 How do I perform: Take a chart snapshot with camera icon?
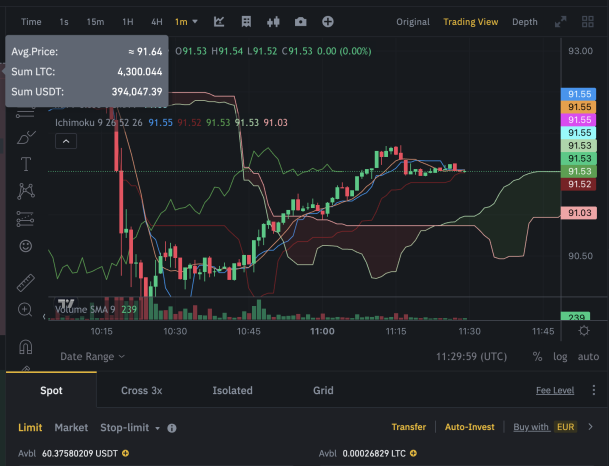click(x=300, y=22)
